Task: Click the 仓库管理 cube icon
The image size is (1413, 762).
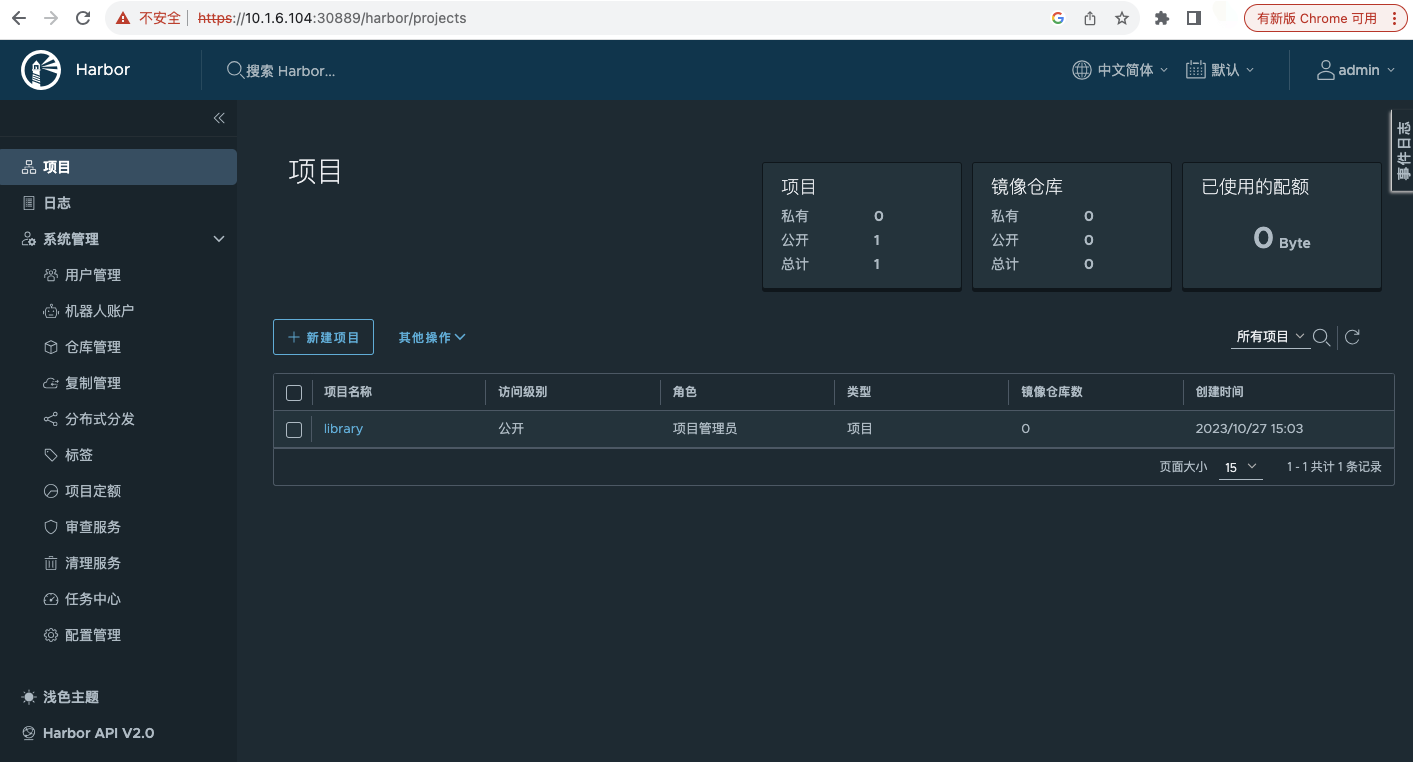Action: click(51, 347)
